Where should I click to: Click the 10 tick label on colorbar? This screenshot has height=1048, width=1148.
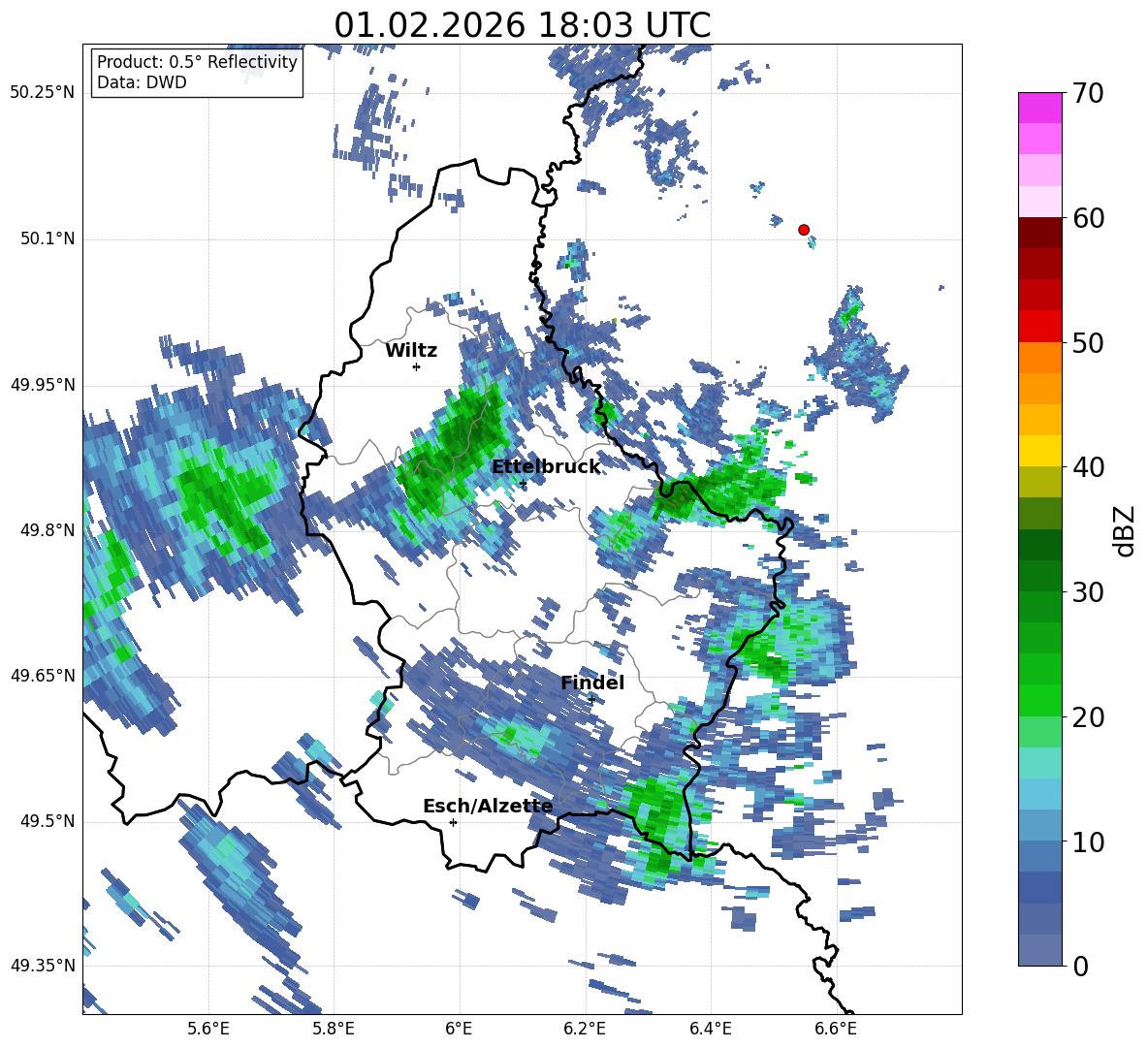[1087, 842]
